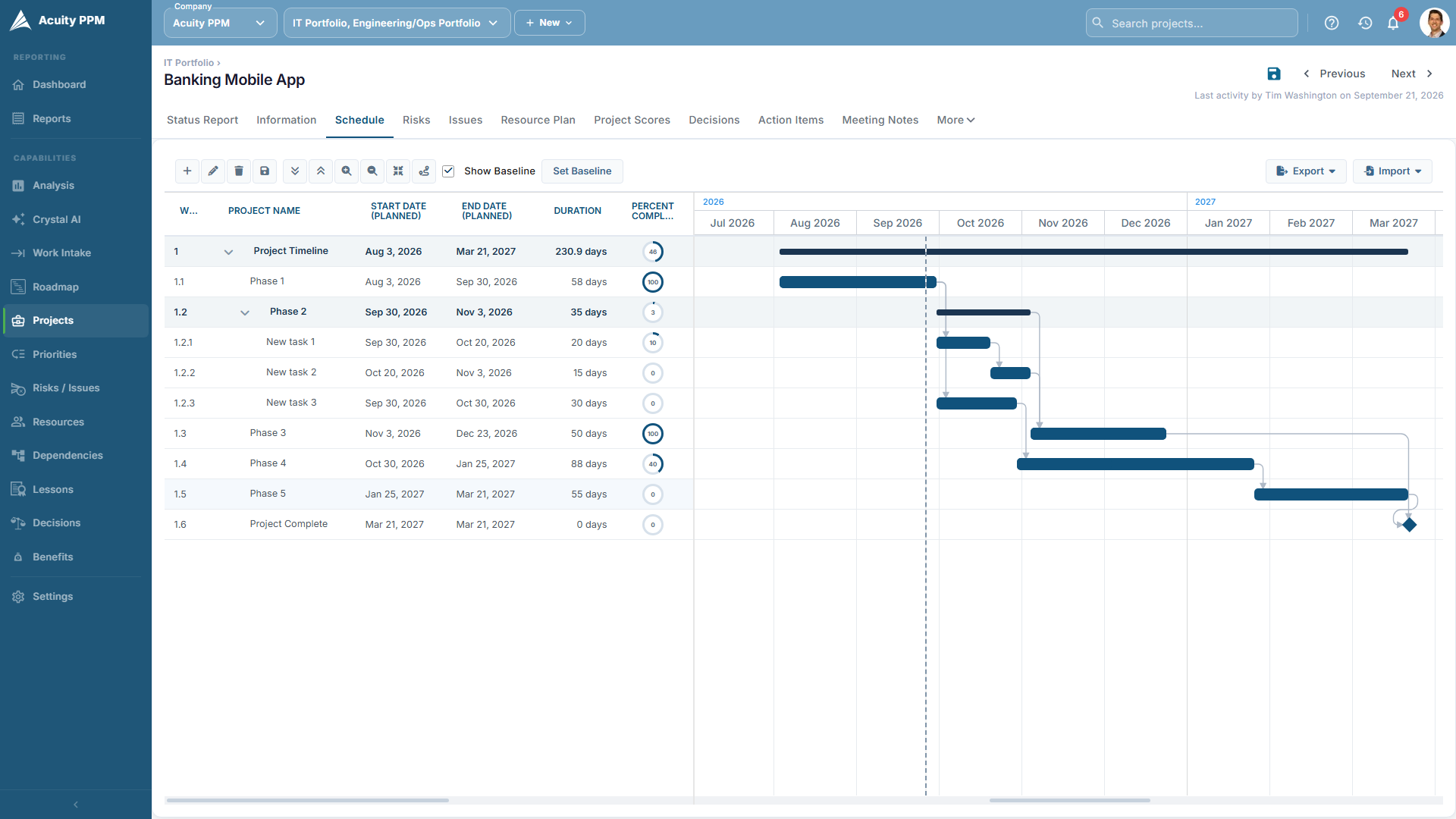Fit the Gantt chart to screen
The height and width of the screenshot is (819, 1456).
coord(398,171)
